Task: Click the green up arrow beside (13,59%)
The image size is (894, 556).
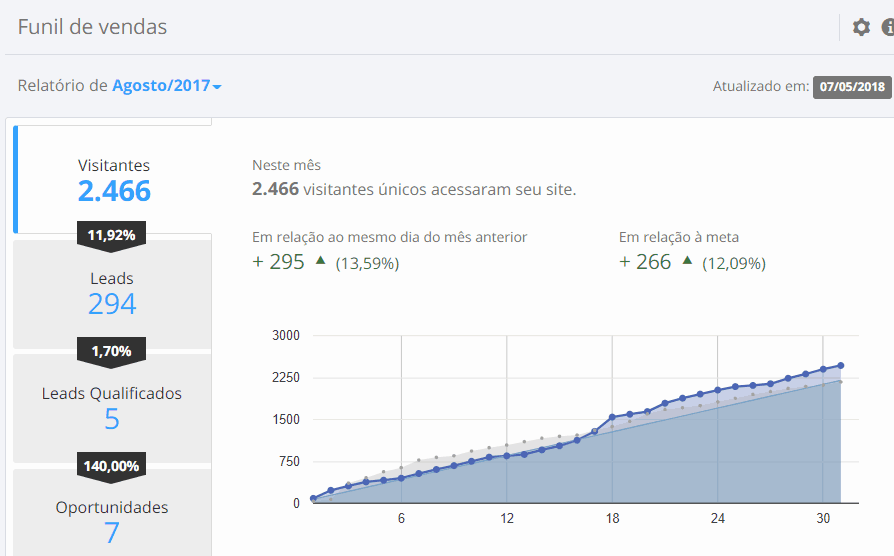Action: (x=320, y=261)
